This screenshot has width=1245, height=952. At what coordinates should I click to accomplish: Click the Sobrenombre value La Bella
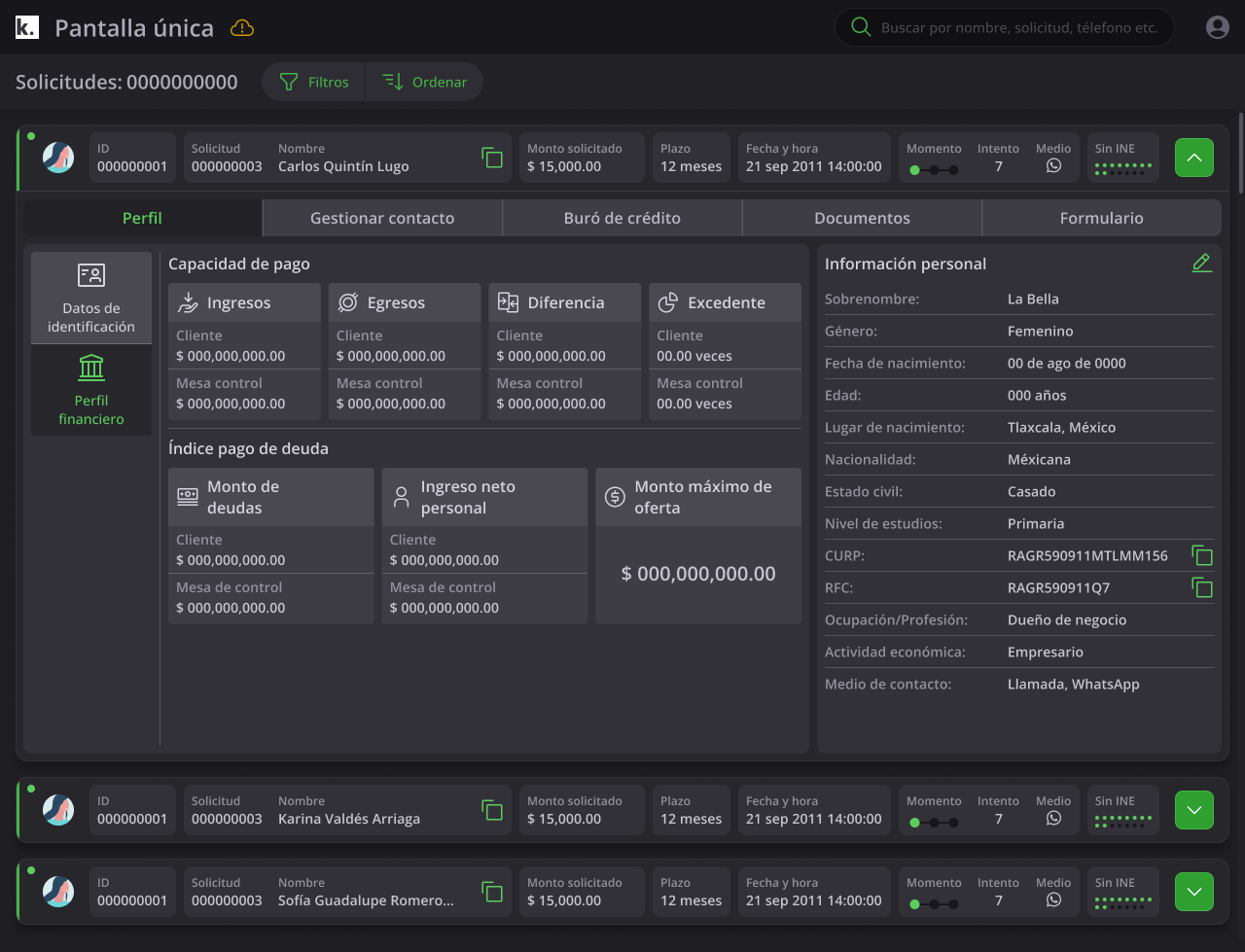click(x=1033, y=299)
